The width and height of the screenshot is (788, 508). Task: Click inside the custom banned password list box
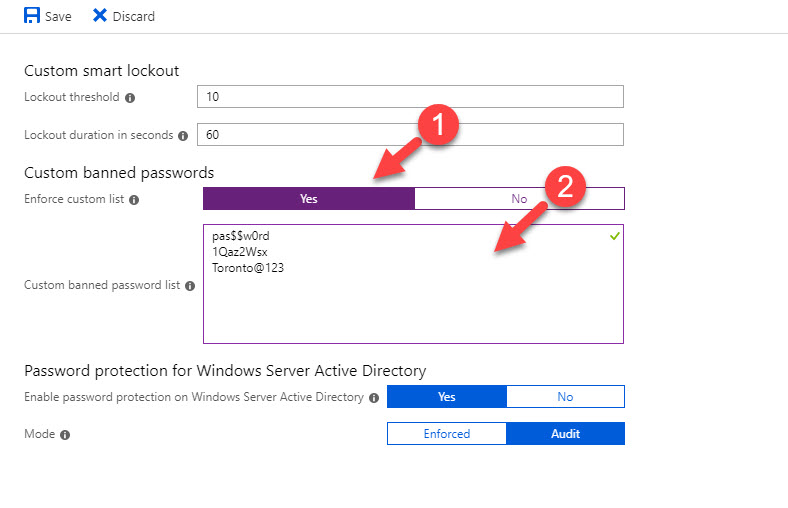[413, 284]
